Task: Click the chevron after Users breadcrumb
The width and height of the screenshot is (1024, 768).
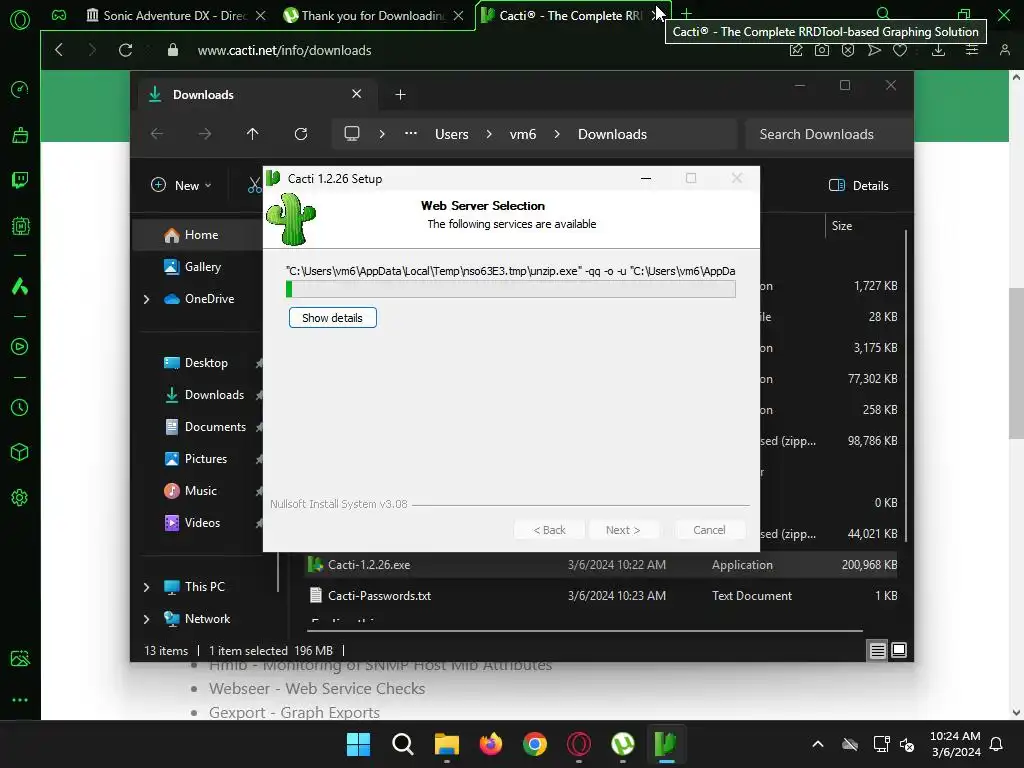Action: 489,134
